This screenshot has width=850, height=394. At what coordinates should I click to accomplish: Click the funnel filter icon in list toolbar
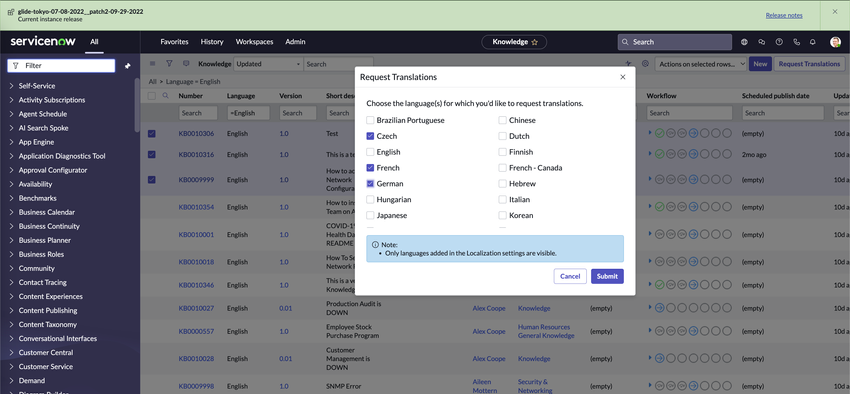(169, 63)
